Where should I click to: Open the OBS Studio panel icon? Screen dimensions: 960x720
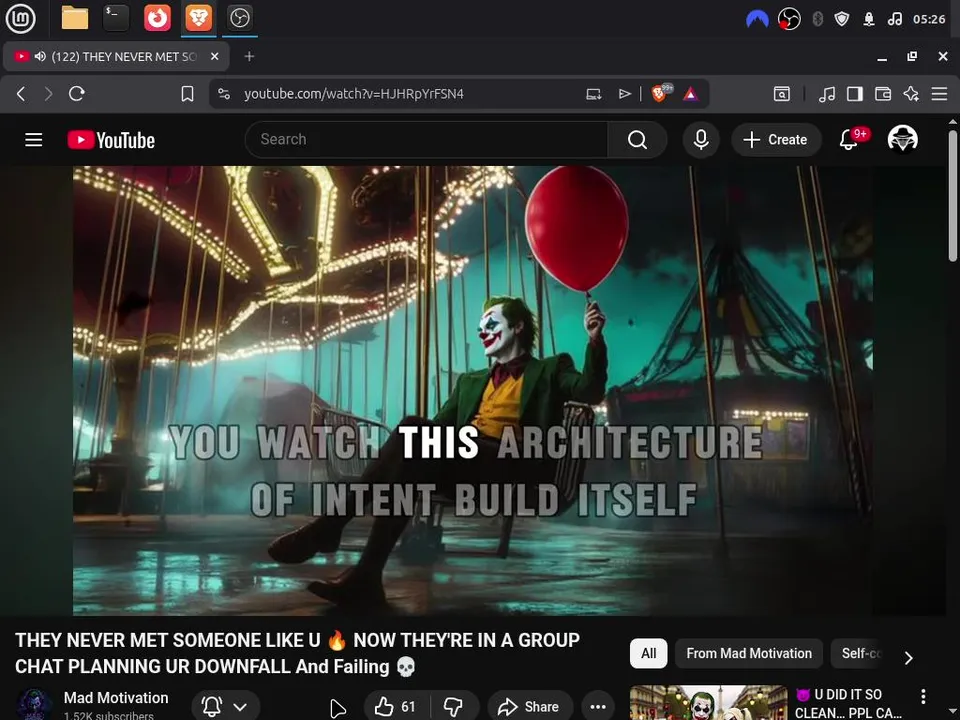coord(239,18)
